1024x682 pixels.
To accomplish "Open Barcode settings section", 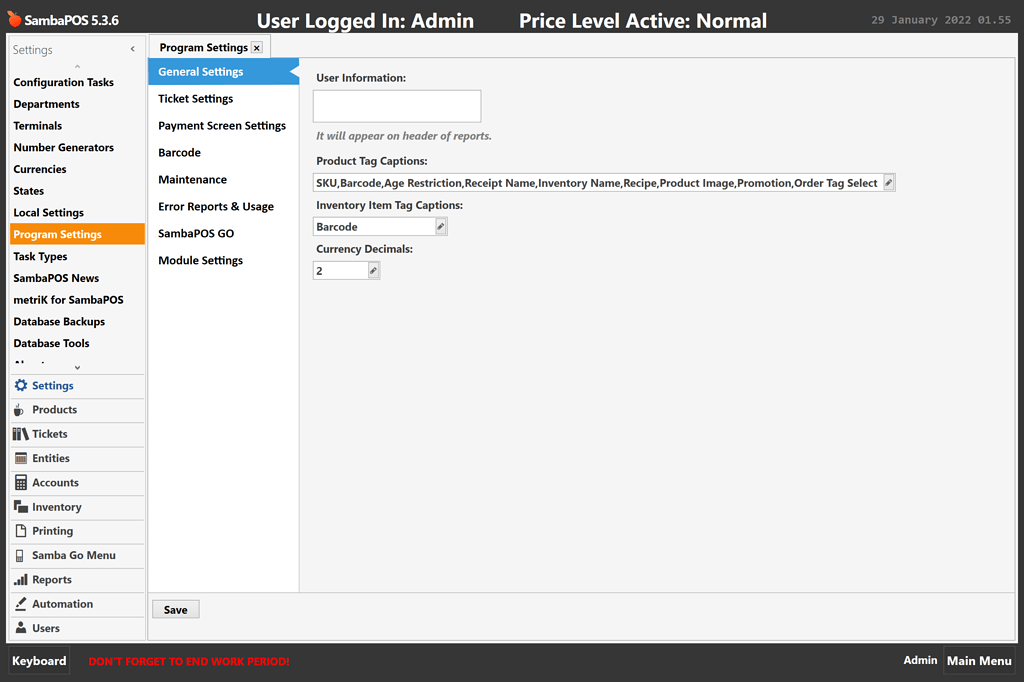I will click(223, 152).
